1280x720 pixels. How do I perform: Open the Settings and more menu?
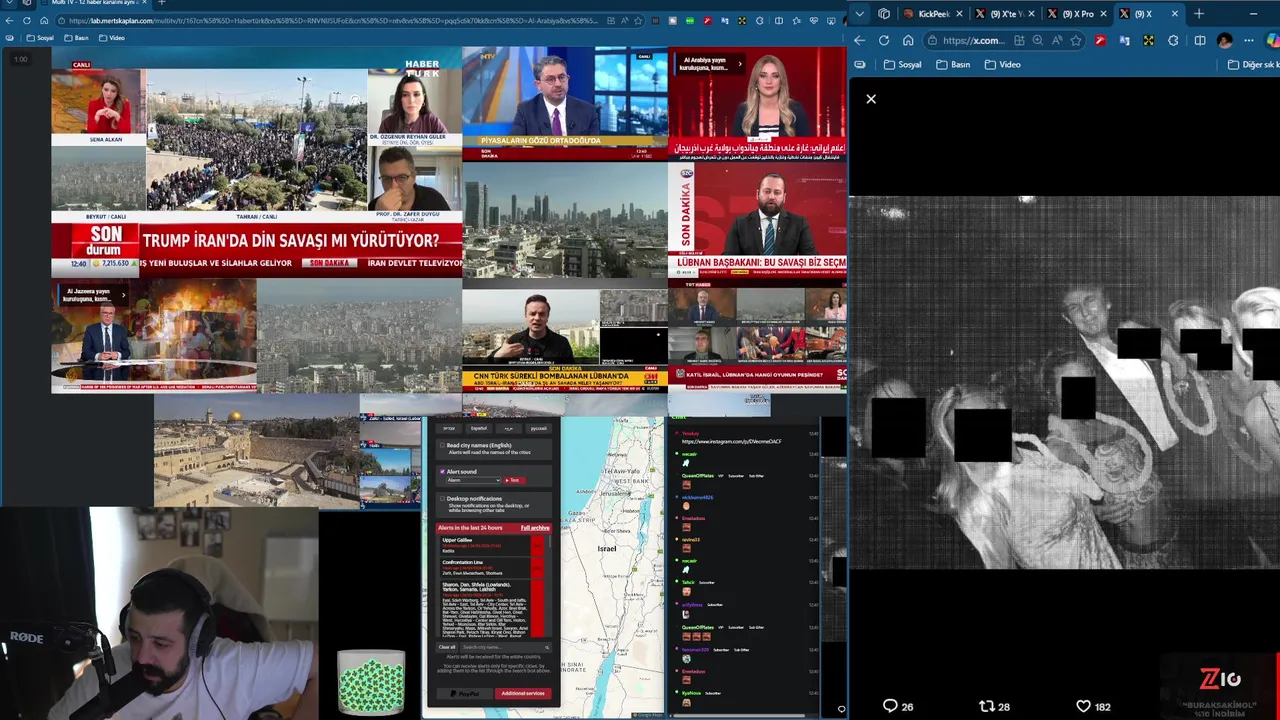pos(1249,40)
